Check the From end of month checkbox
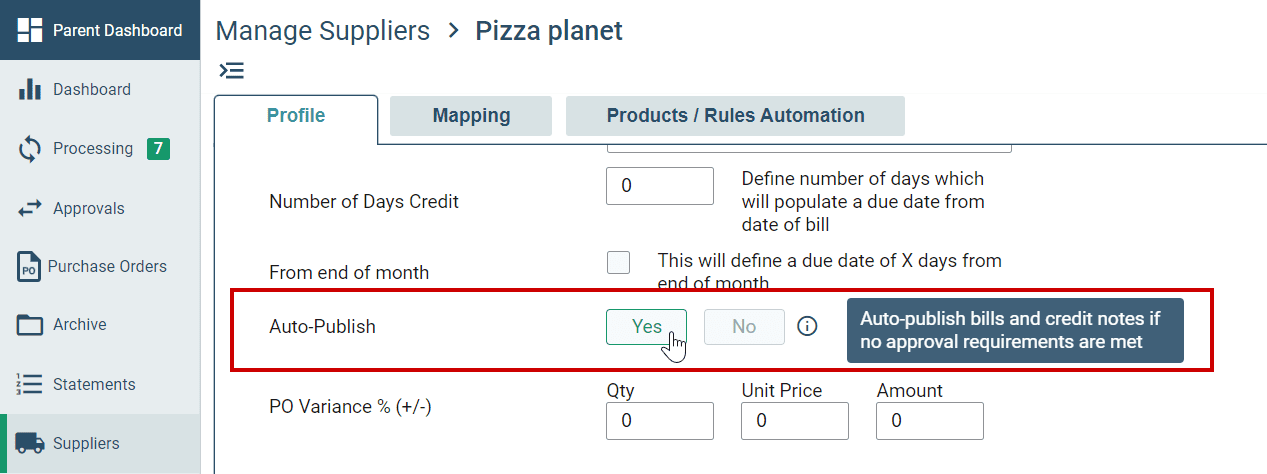Screen dimensions: 1267x474 [619, 262]
